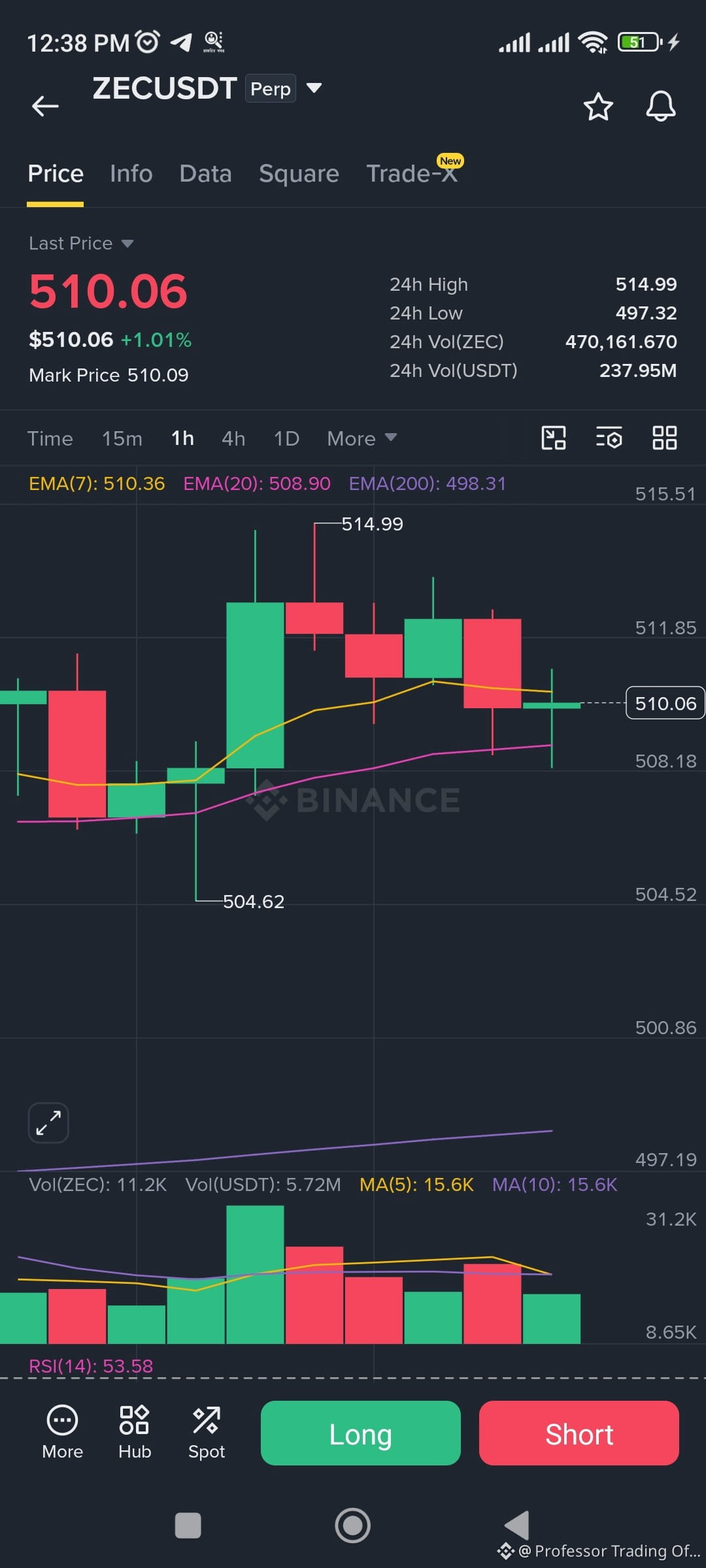Select the 1D chart interval

coord(286,438)
